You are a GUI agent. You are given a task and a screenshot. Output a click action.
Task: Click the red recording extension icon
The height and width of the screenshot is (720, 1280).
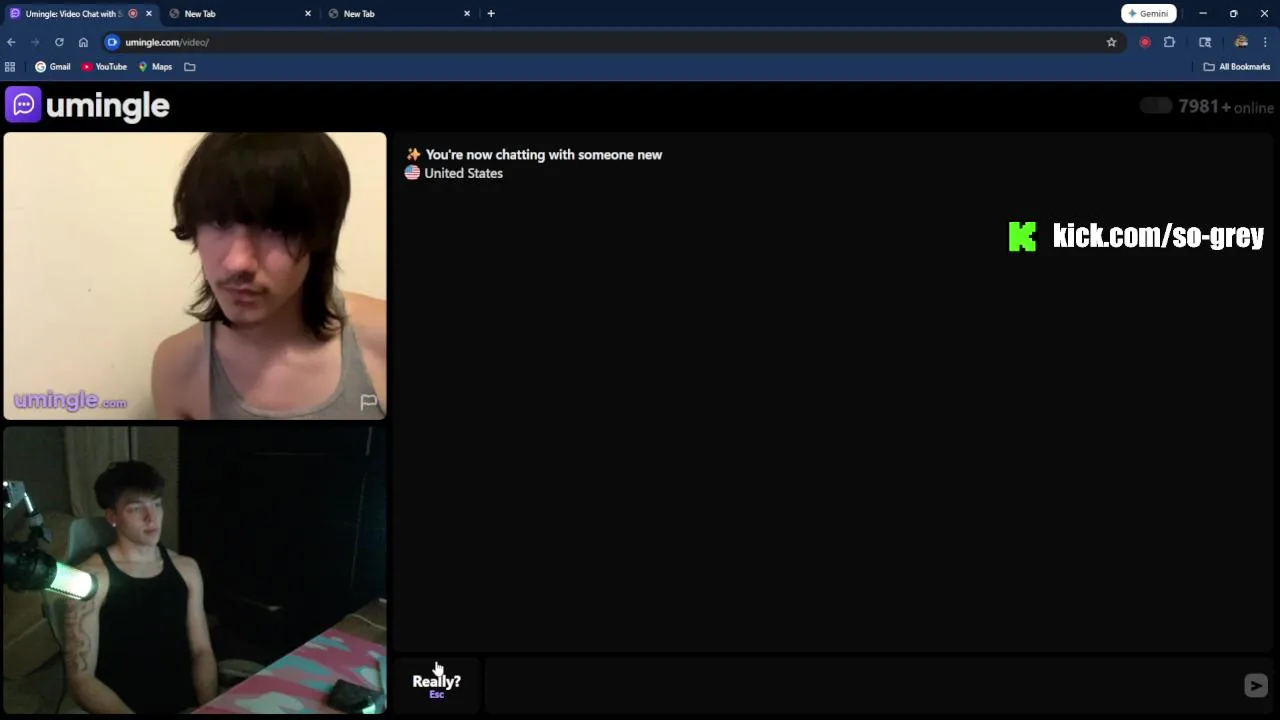click(1145, 42)
